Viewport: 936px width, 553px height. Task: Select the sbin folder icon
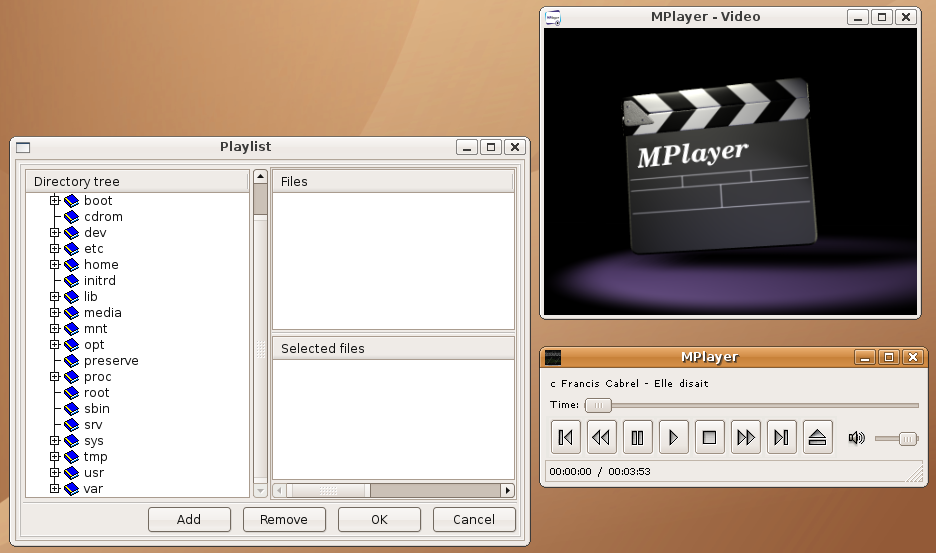72,409
